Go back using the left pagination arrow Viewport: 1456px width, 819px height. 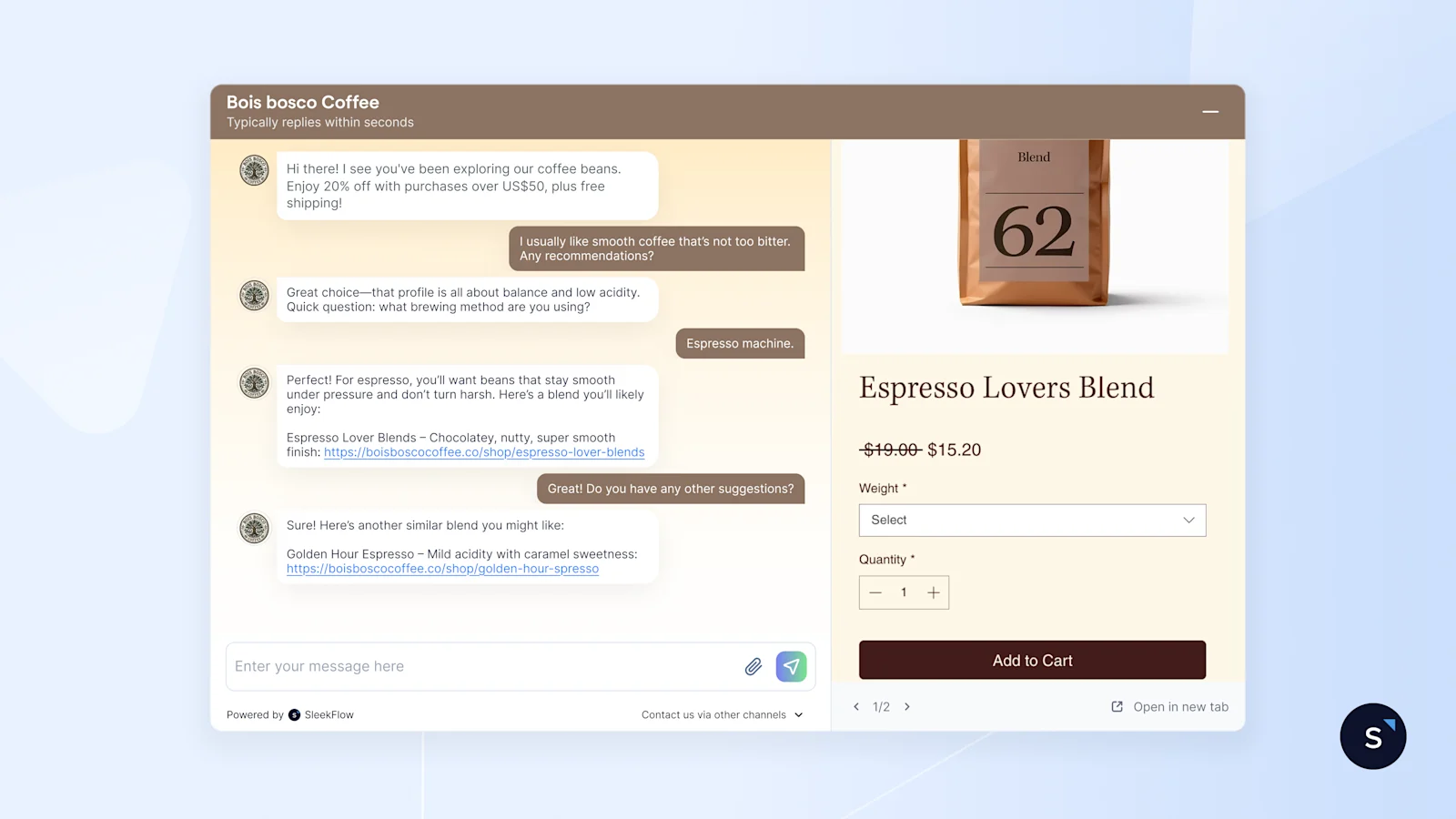856,706
